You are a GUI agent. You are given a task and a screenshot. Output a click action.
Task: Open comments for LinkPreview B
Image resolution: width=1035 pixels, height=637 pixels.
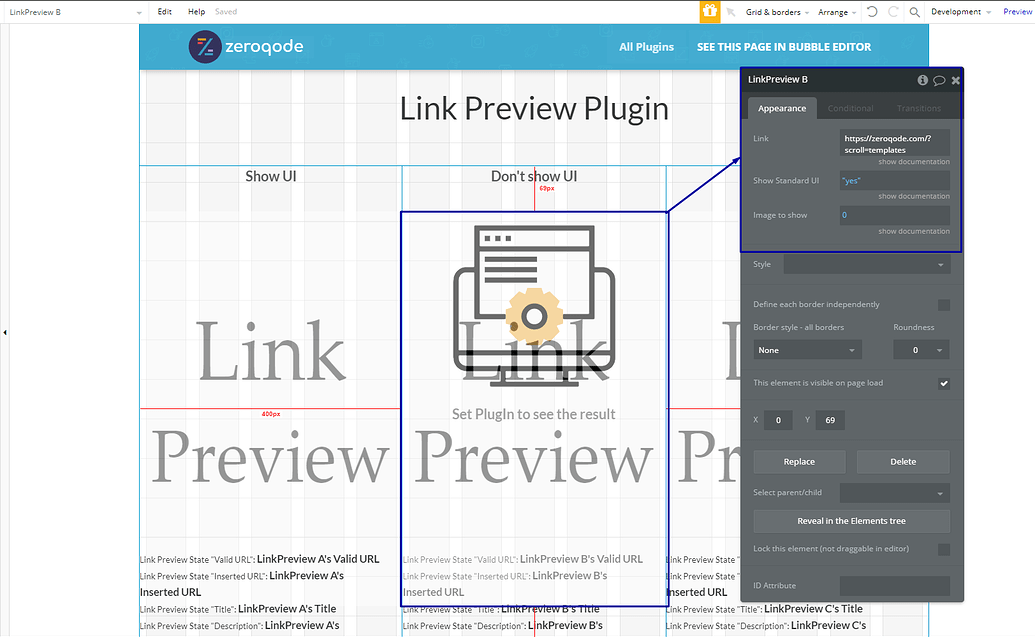939,80
